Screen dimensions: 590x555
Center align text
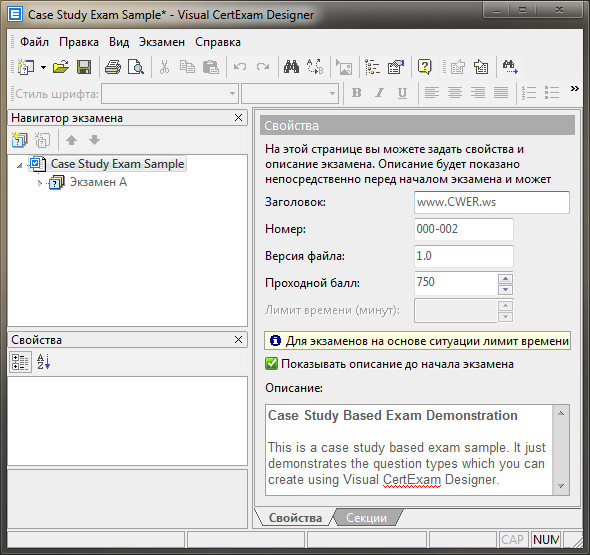click(455, 93)
